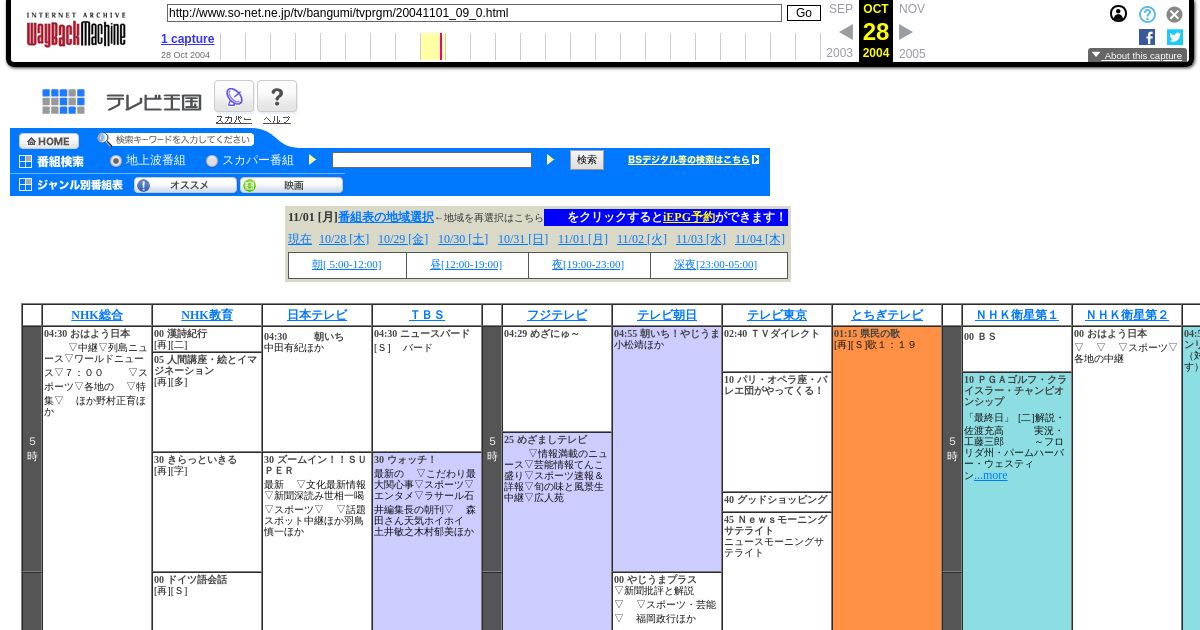Image resolution: width=1200 pixels, height=630 pixels.
Task: Open テレビ朝日 channel header link
Action: 667,315
